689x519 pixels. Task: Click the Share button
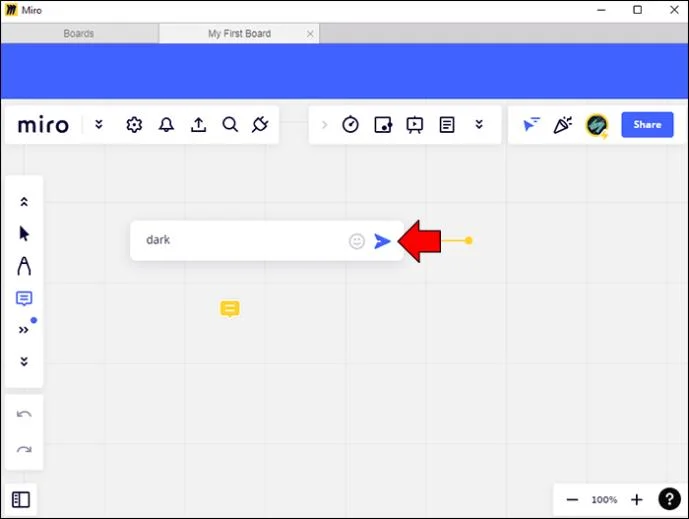tap(646, 125)
